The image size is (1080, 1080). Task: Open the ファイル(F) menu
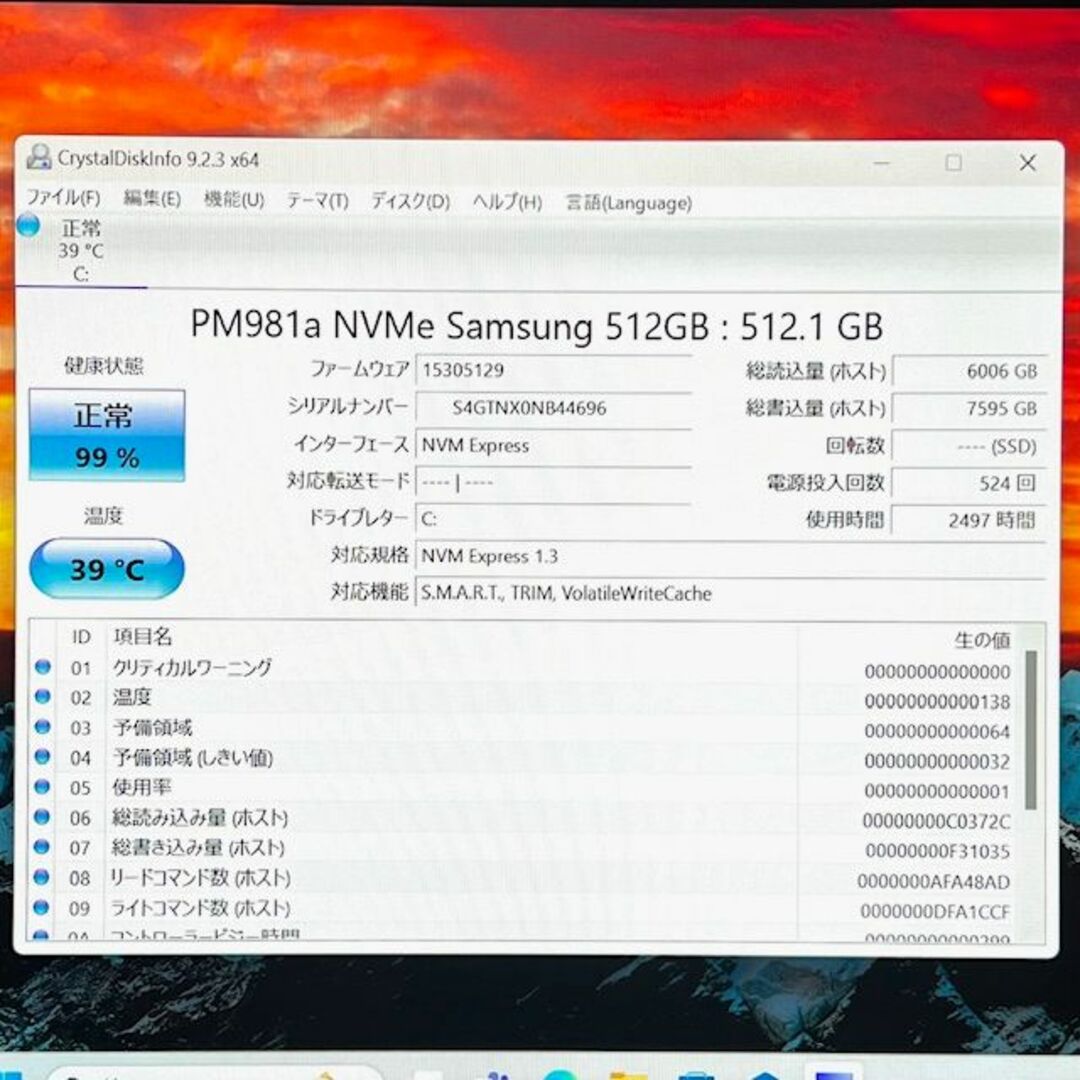(x=63, y=198)
